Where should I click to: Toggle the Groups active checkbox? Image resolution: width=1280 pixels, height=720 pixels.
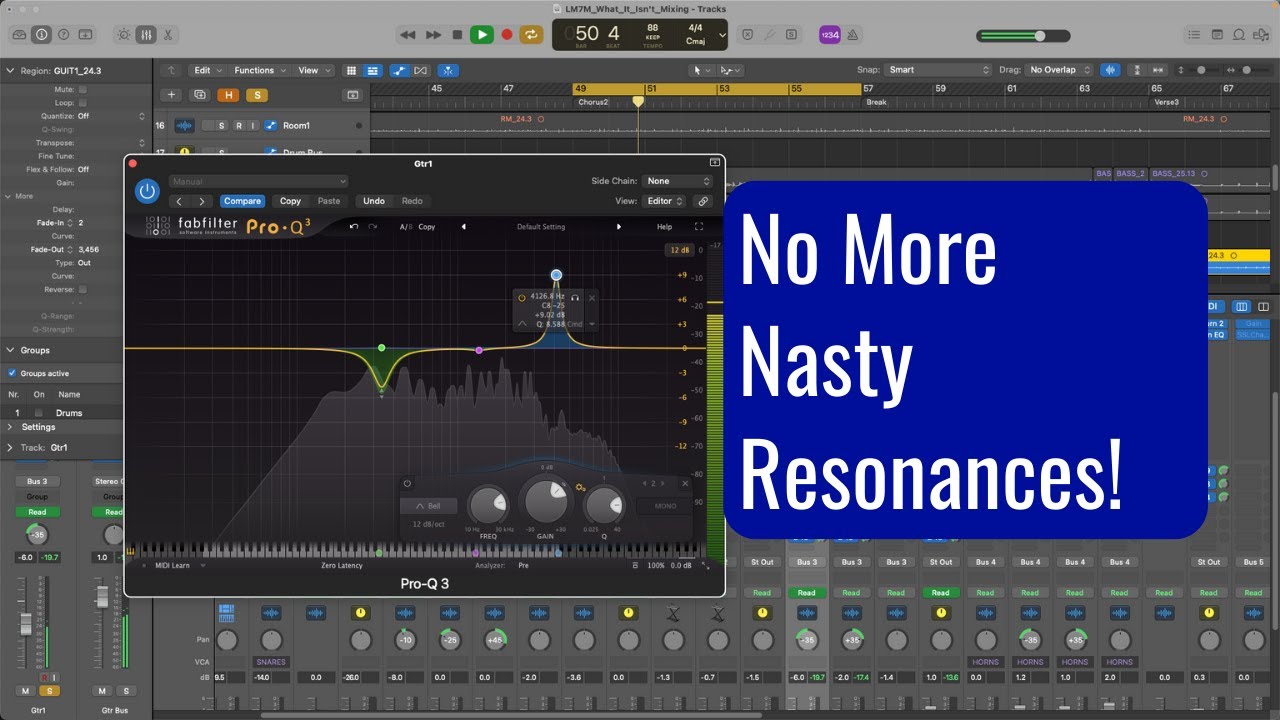coord(12,373)
